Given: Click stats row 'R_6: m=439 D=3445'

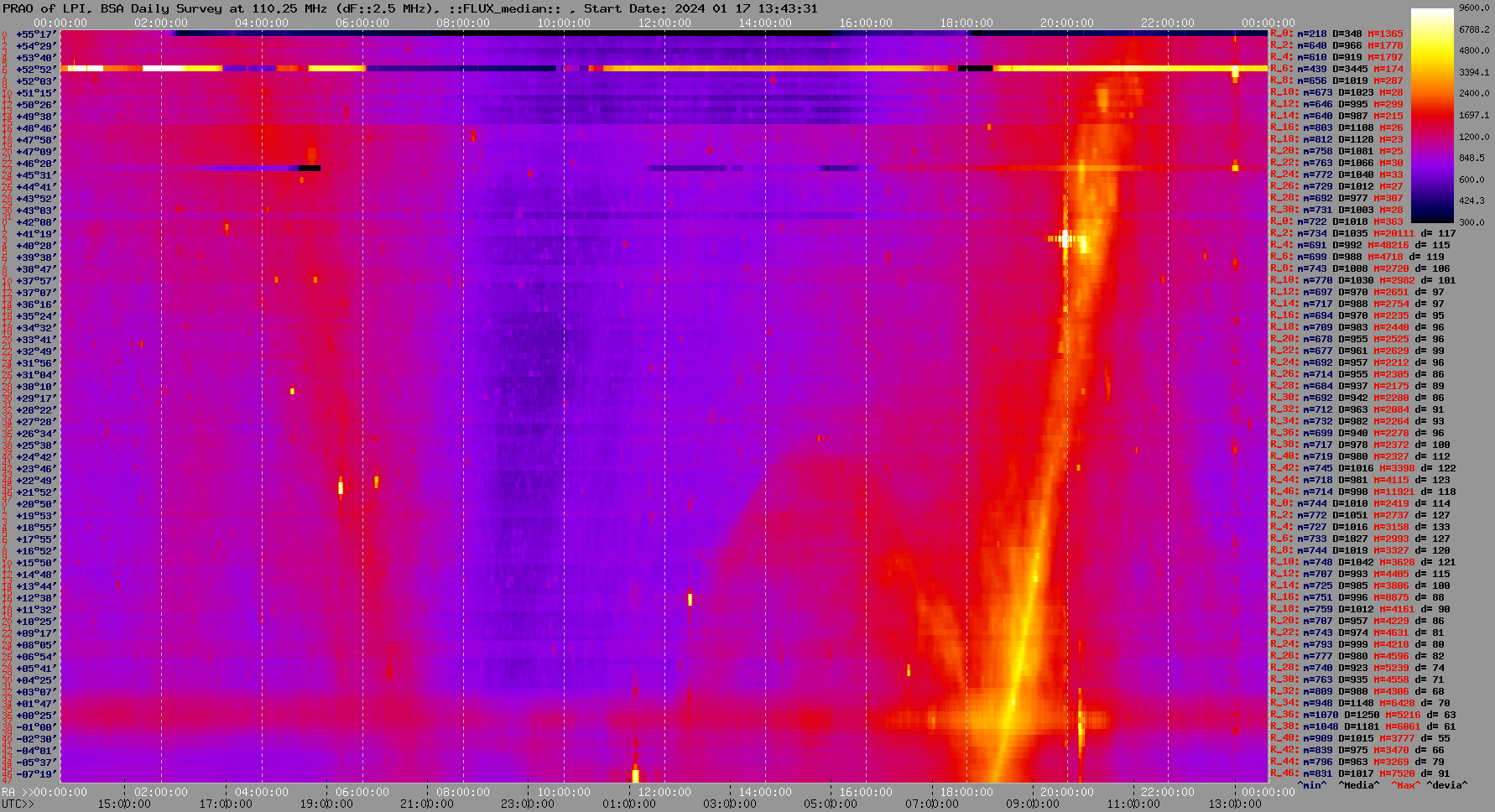Looking at the screenshot, I should [1336, 70].
